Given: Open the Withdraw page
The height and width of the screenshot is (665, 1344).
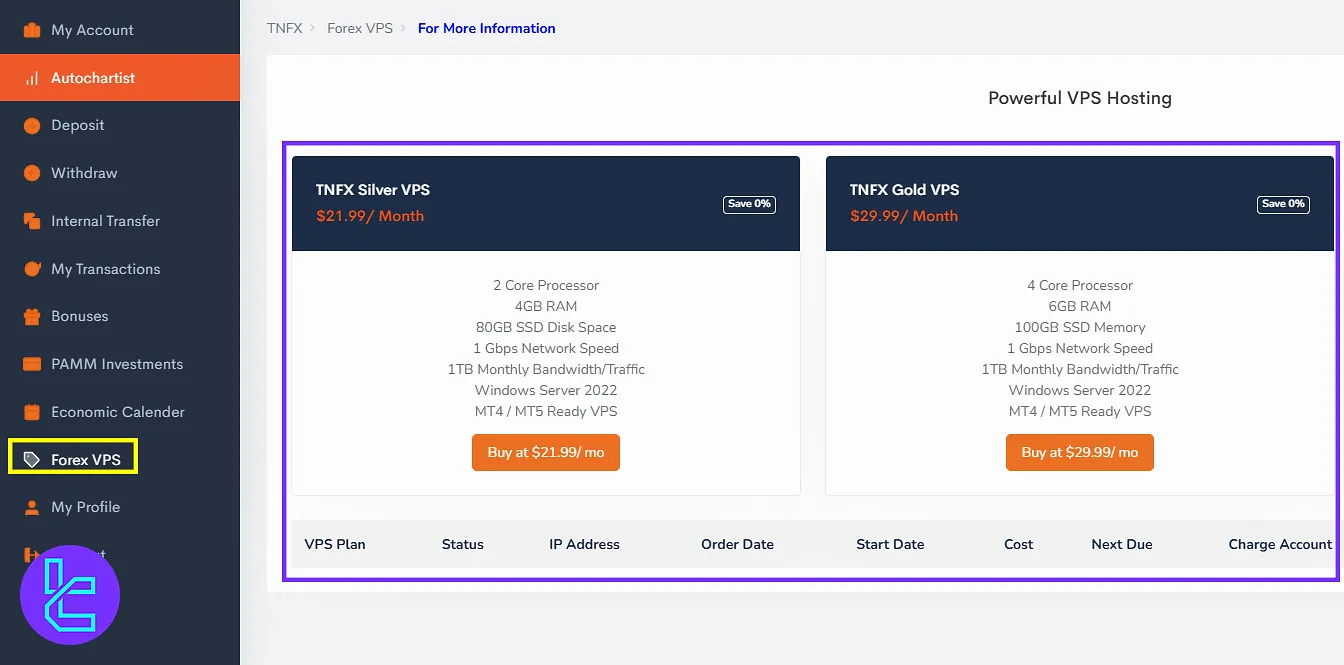Looking at the screenshot, I should tap(120, 173).
